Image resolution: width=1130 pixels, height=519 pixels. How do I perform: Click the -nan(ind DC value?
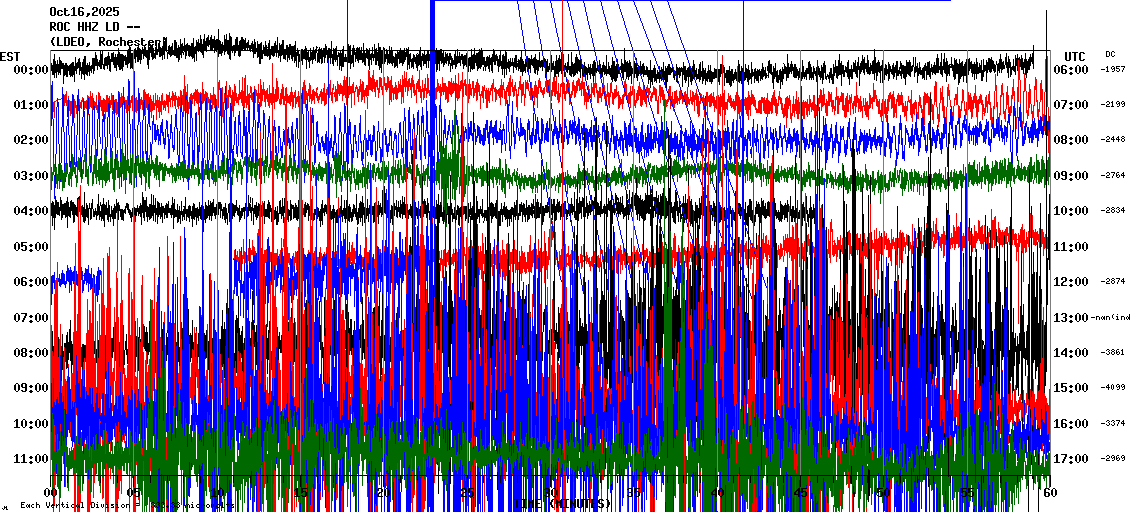[x=1112, y=318]
